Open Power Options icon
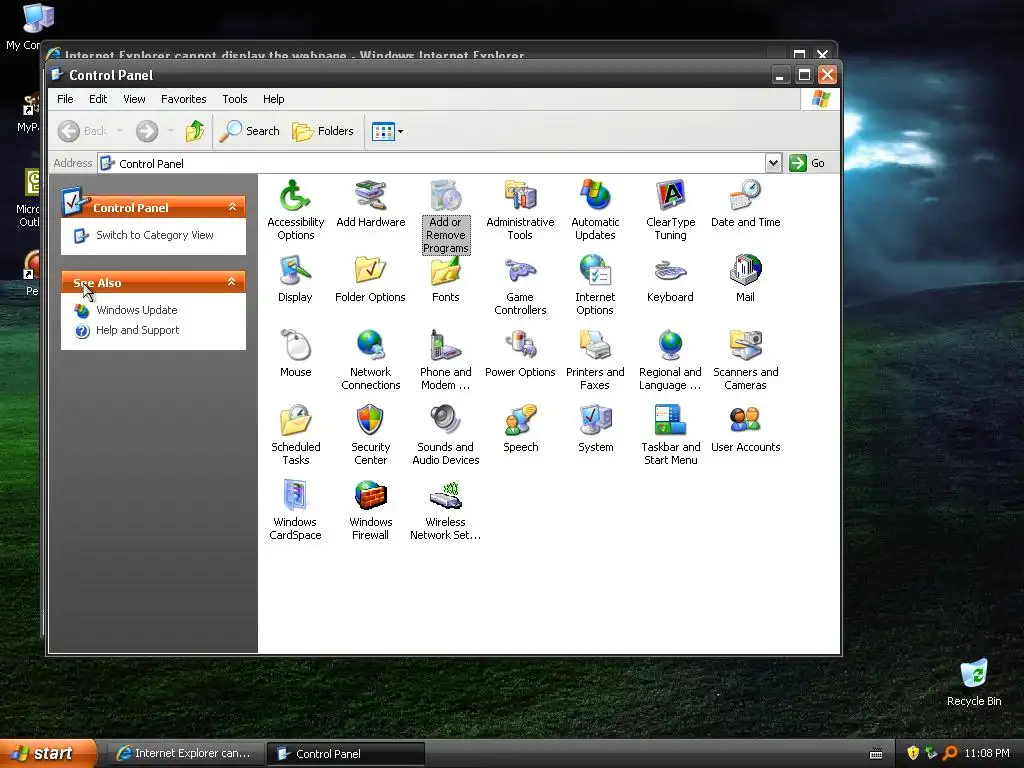Image resolution: width=1024 pixels, height=768 pixels. pos(520,345)
